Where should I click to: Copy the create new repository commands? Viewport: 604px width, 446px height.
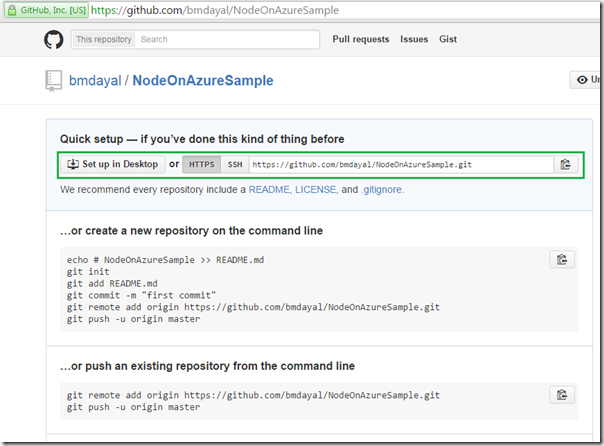click(x=562, y=260)
